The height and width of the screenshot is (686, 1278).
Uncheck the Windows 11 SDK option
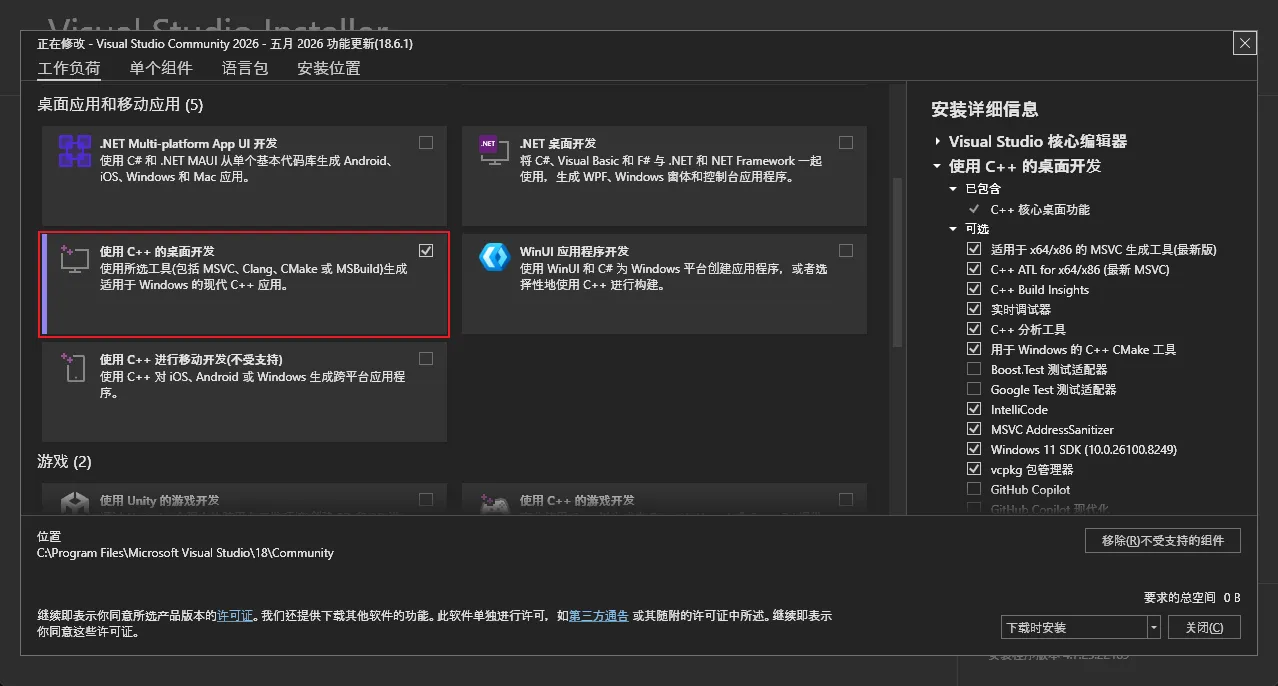(974, 449)
